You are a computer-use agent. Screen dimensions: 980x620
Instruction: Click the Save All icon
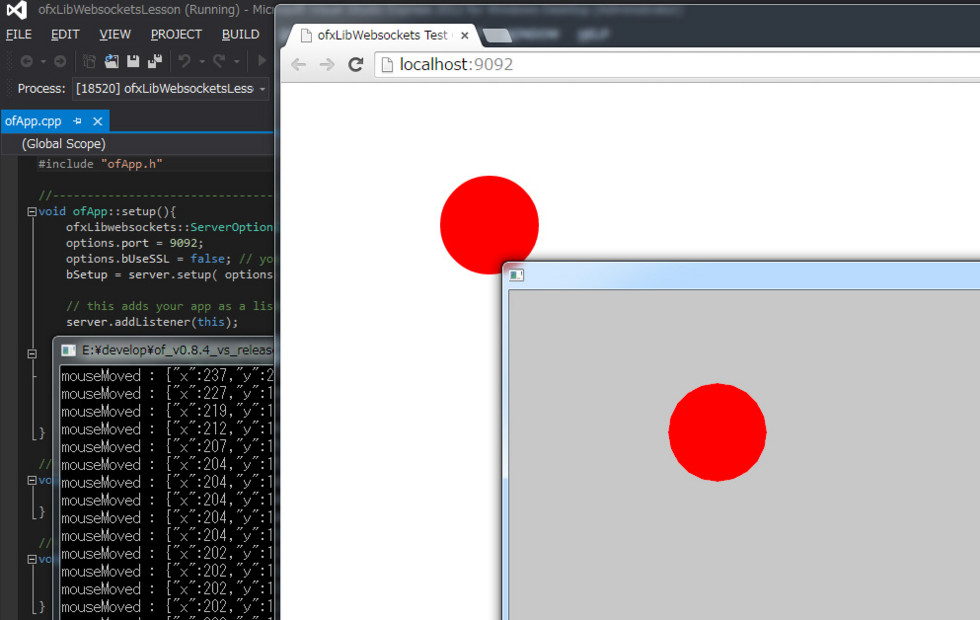click(x=154, y=61)
